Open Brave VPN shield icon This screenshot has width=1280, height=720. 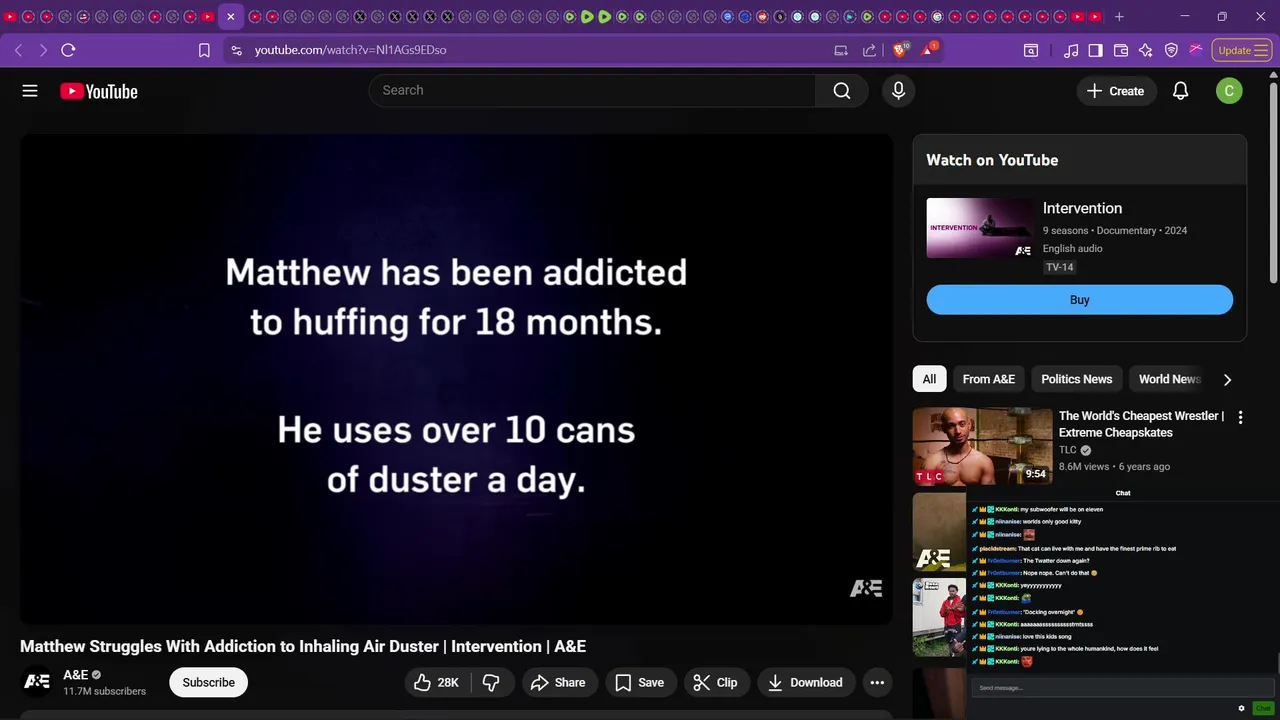coord(1171,50)
